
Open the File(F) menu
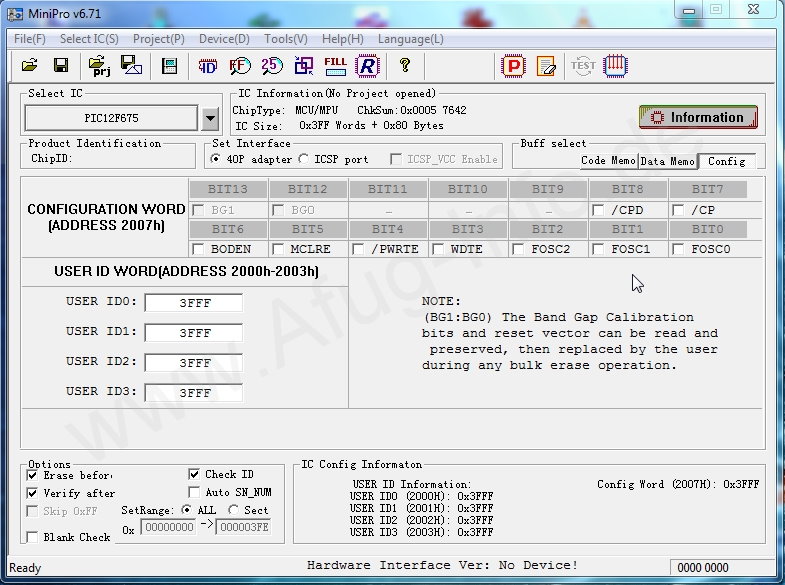(x=30, y=39)
